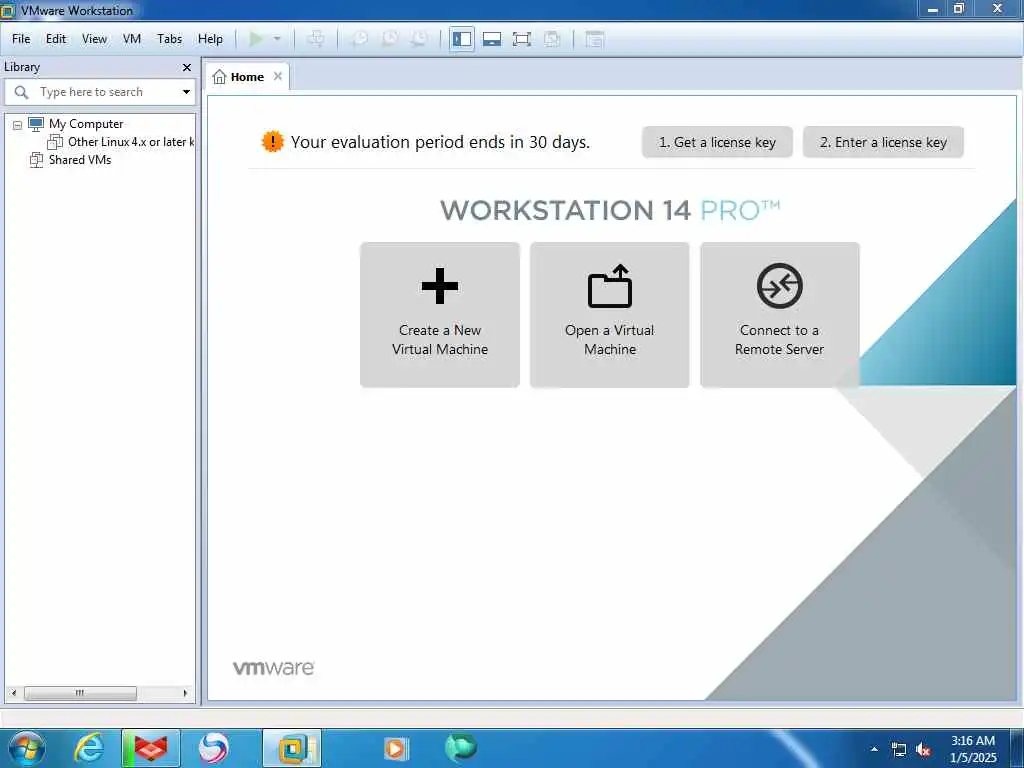
Task: Click the green globe taskbar icon
Action: [460, 748]
